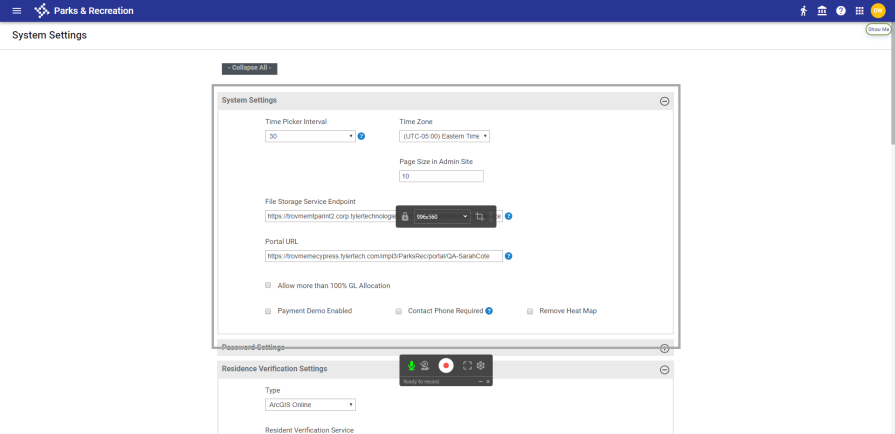Toggle the green microphone in recorder
The width and height of the screenshot is (895, 434).
tap(411, 366)
